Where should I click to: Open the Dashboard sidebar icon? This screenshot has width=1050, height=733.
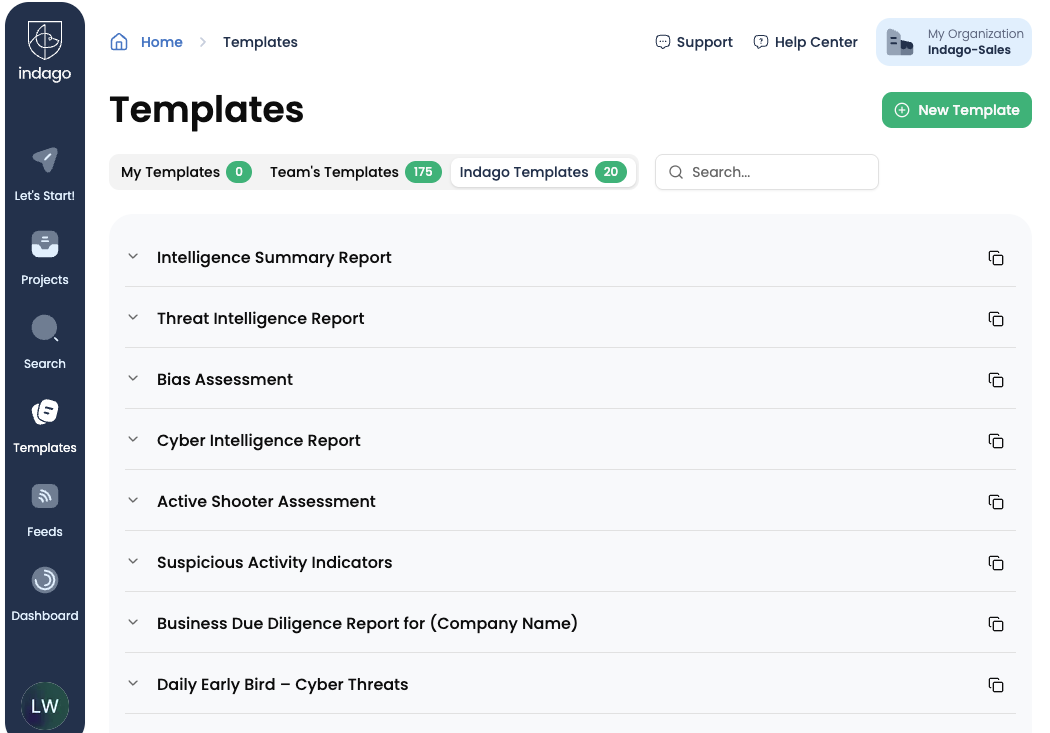tap(45, 580)
